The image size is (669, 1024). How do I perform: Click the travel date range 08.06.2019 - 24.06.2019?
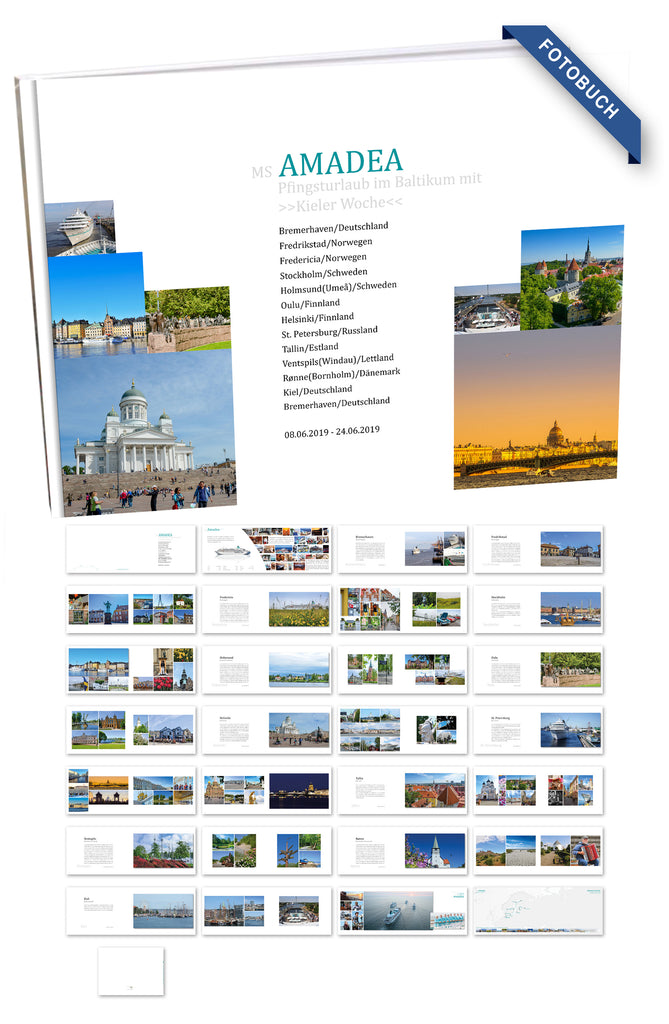pos(331,431)
